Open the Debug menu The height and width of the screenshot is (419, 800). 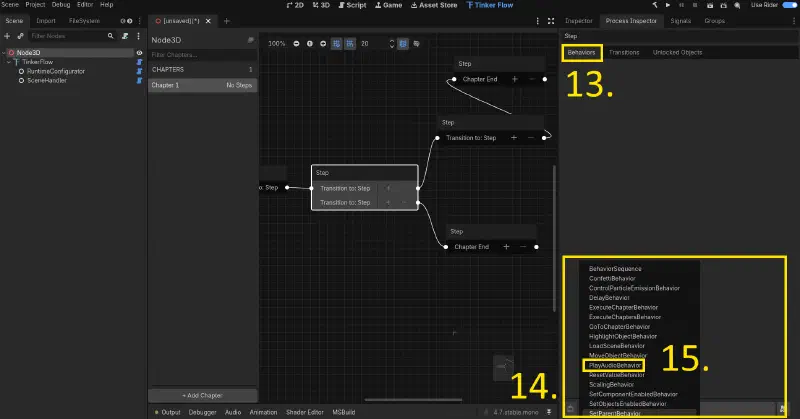click(x=61, y=5)
